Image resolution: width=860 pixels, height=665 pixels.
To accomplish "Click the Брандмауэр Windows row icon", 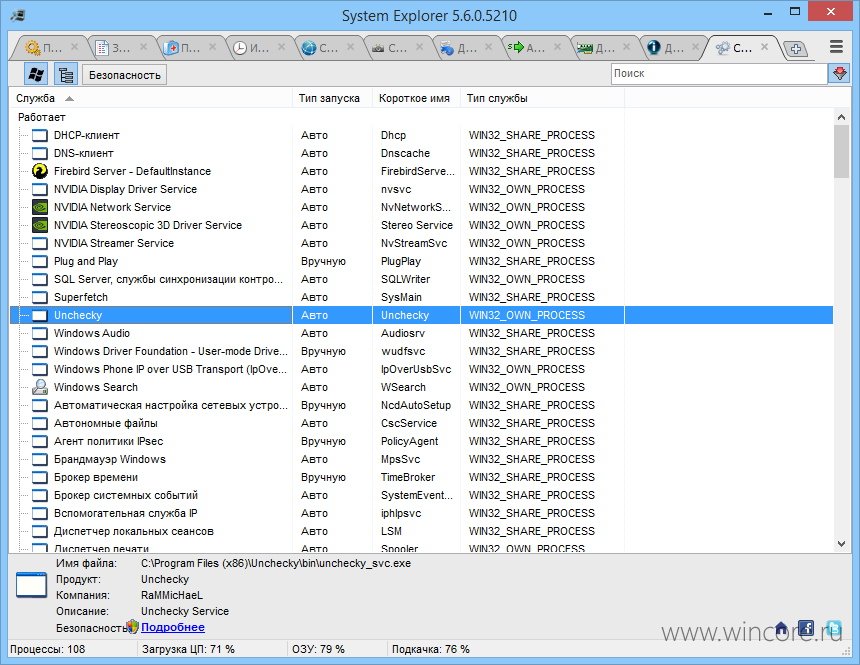I will point(39,459).
